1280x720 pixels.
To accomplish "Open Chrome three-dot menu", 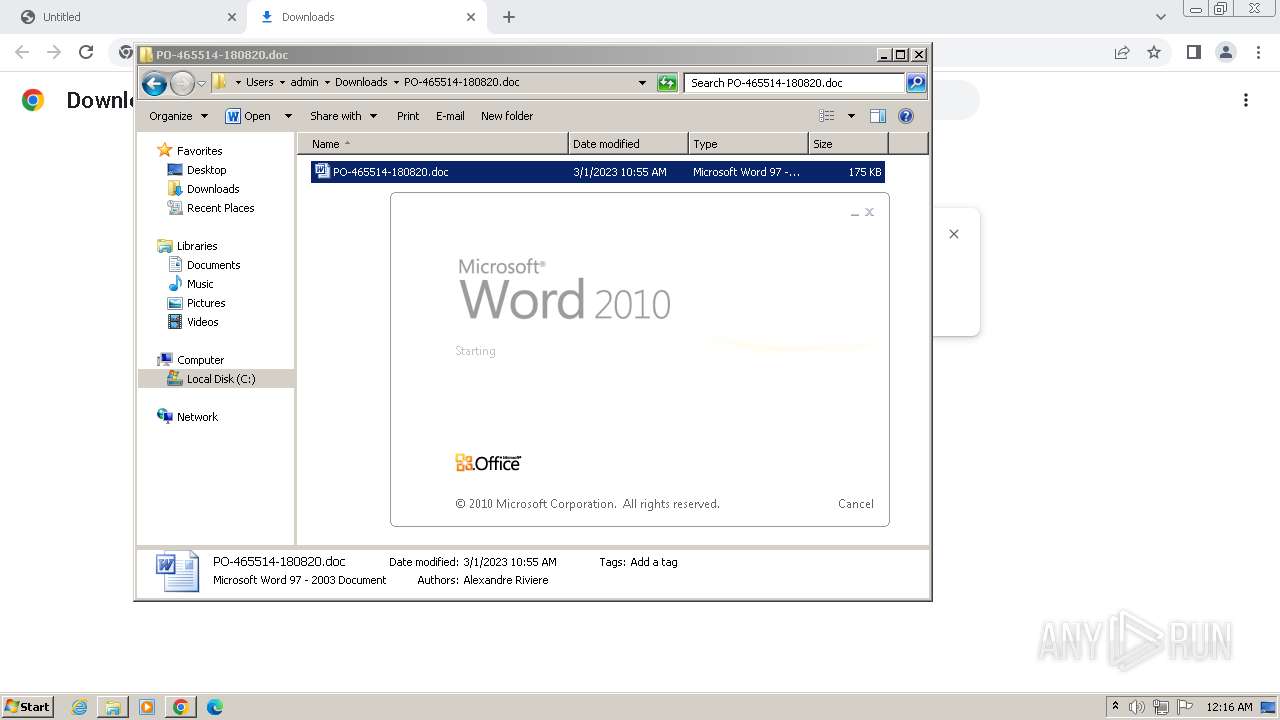I will click(1257, 52).
